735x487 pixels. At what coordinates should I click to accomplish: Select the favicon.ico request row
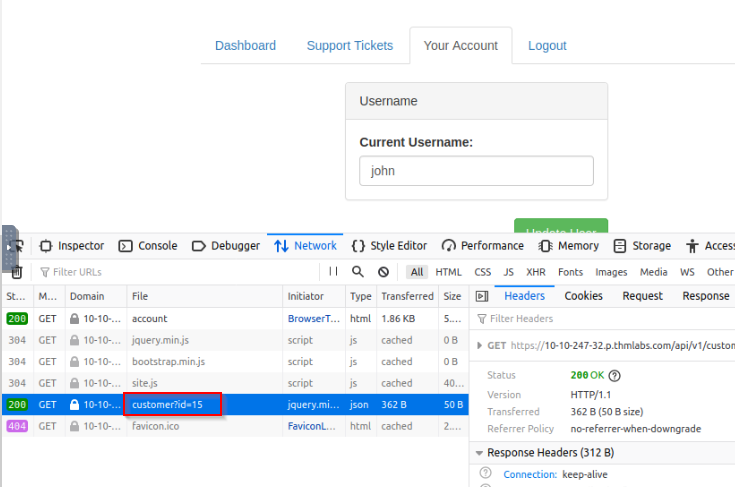(235, 426)
